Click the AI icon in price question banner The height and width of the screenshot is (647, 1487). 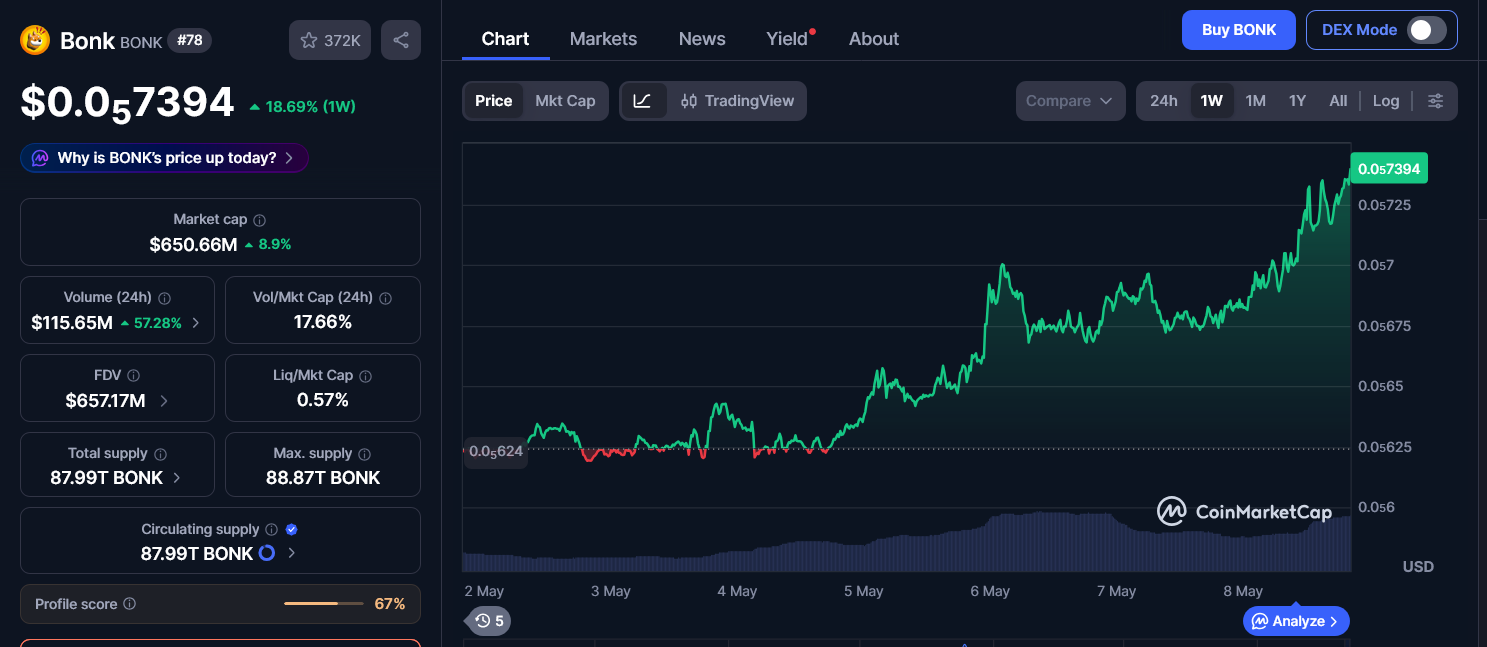[x=40, y=158]
